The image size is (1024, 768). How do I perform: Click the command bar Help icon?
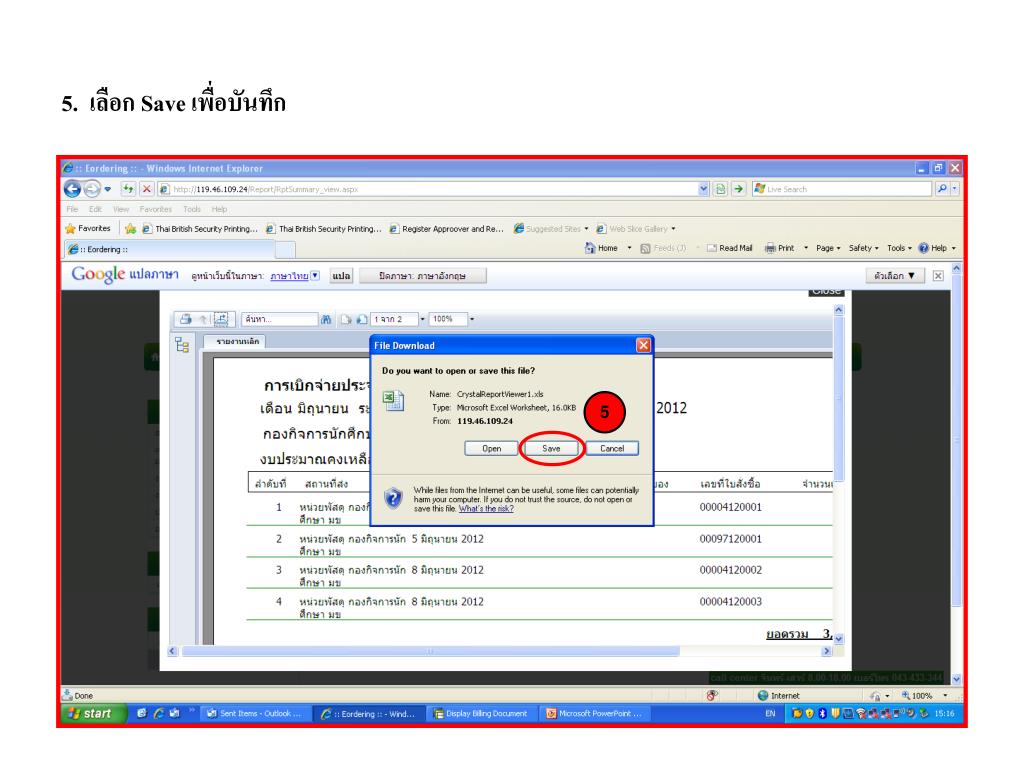[x=923, y=248]
